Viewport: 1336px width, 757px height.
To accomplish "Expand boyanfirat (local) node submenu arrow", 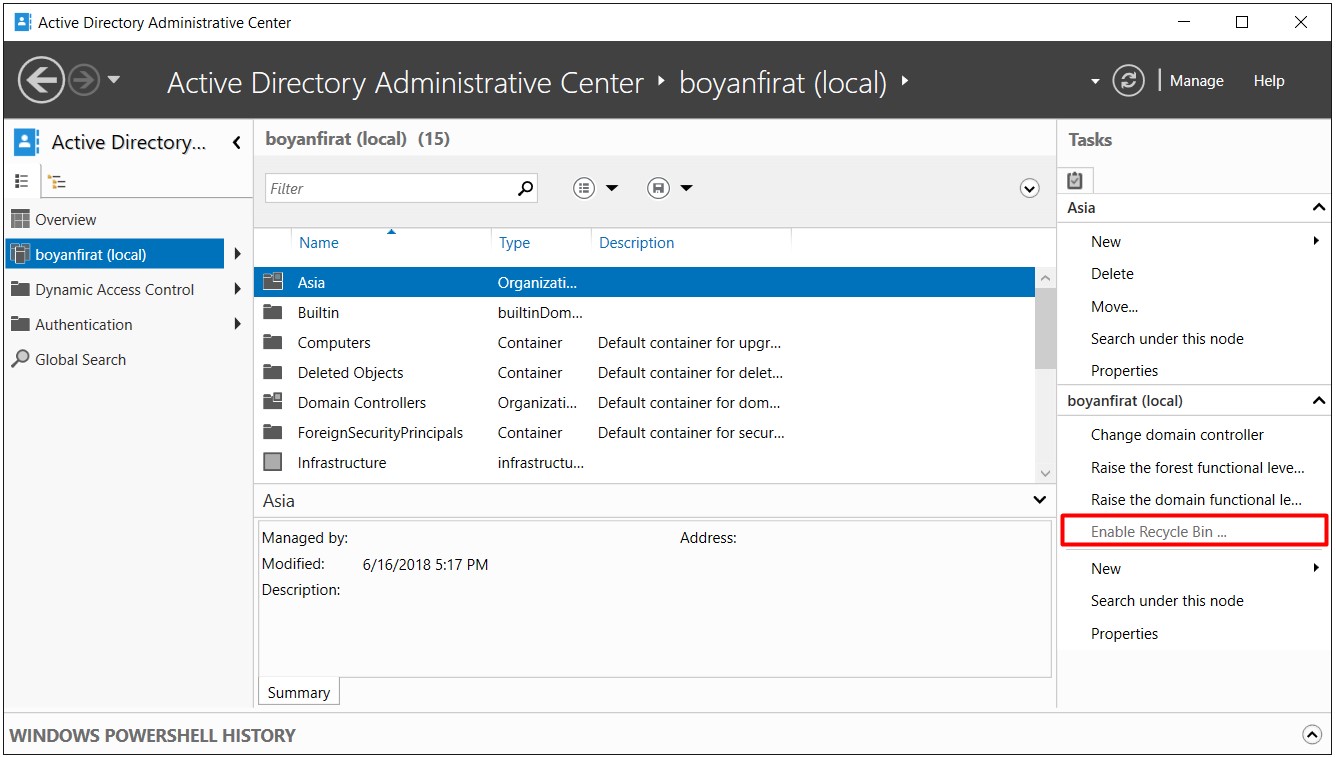I will click(237, 254).
